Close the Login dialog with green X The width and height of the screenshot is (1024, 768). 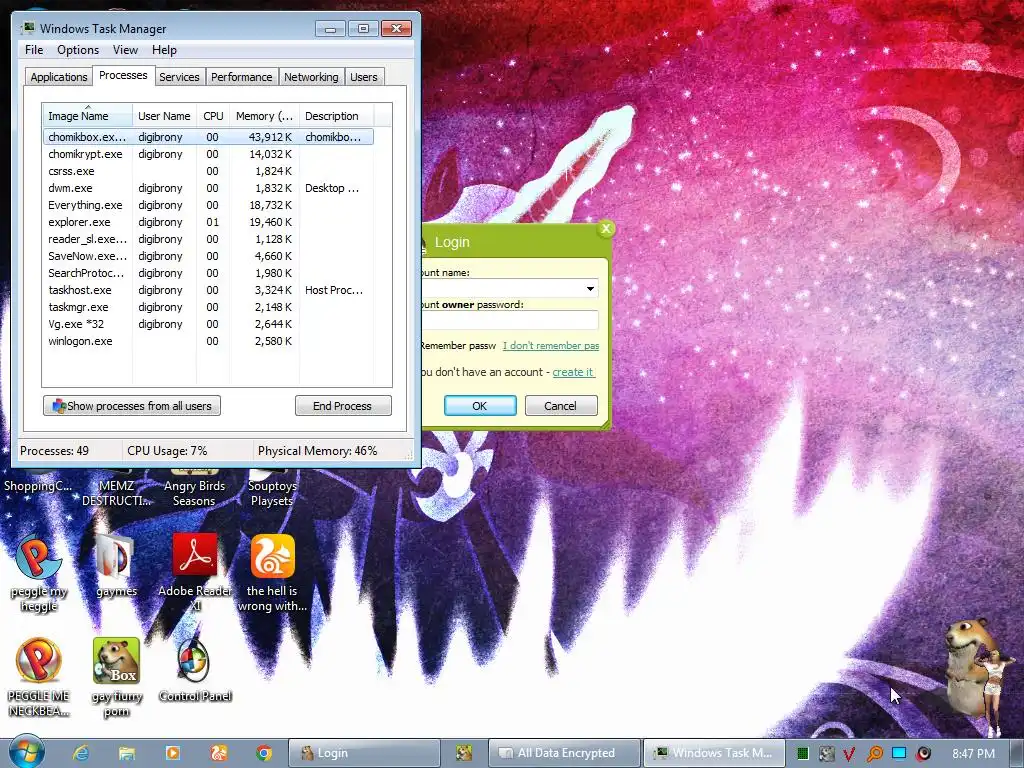(606, 229)
